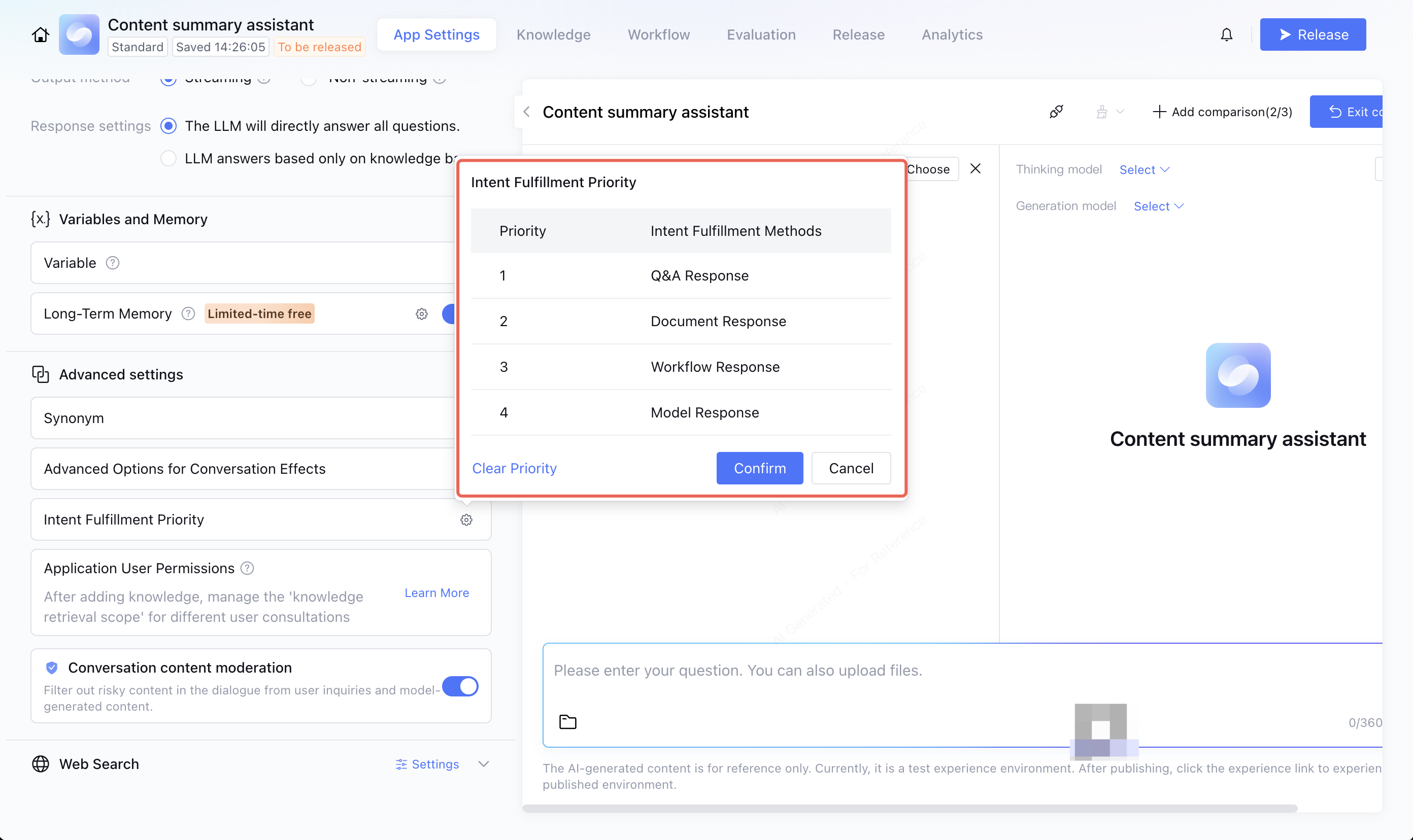
Task: Switch to the Workflow tab
Action: click(658, 34)
